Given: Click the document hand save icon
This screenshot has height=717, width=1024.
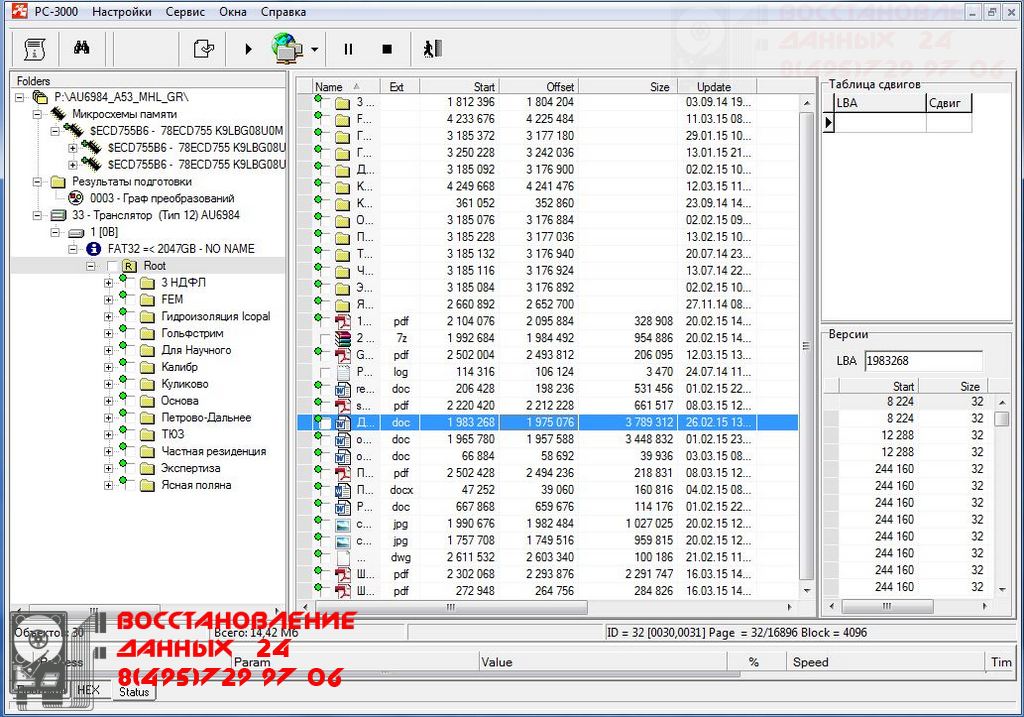Looking at the screenshot, I should tap(204, 48).
